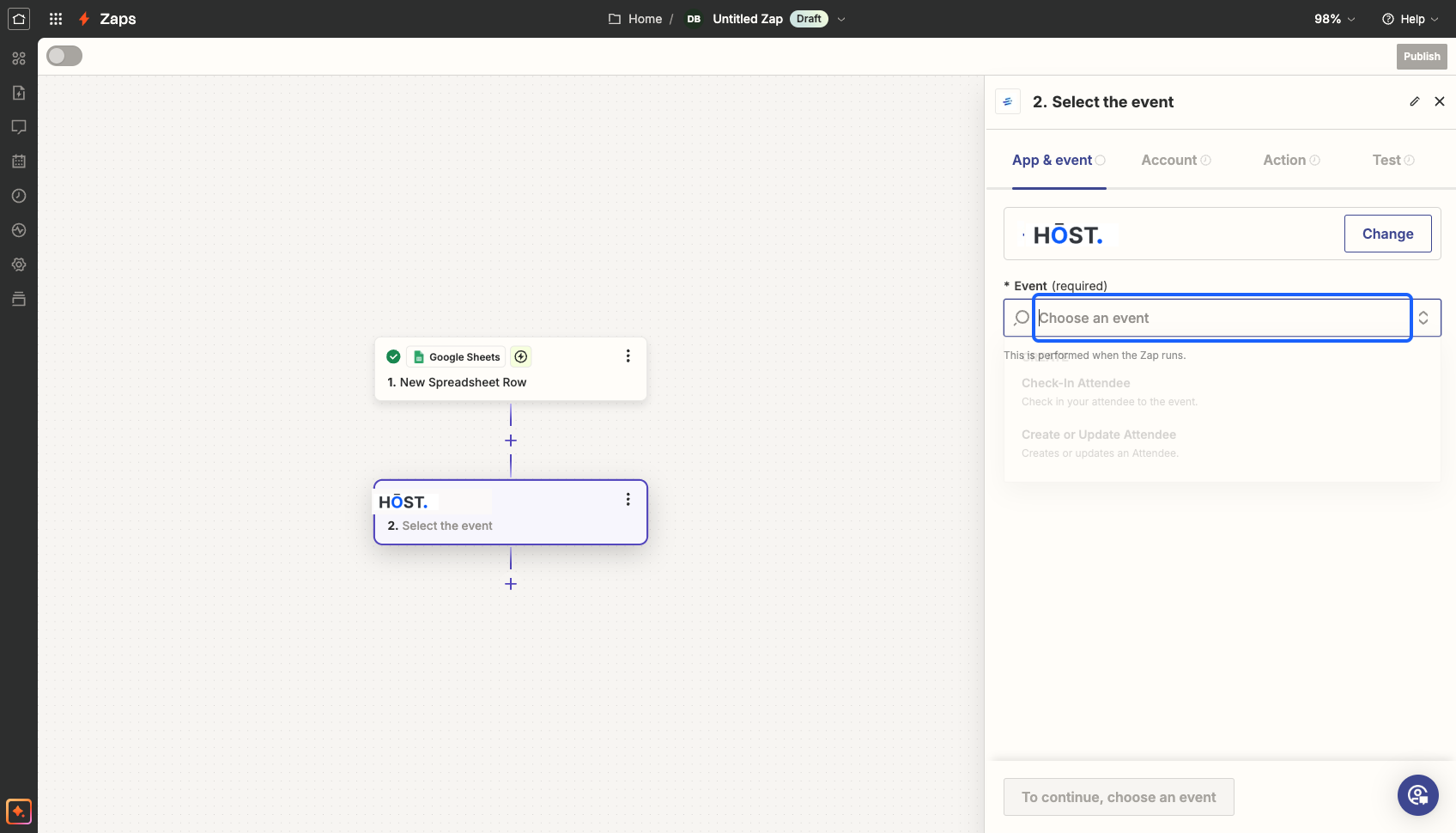Open the settings gear in left sidebar

click(19, 264)
